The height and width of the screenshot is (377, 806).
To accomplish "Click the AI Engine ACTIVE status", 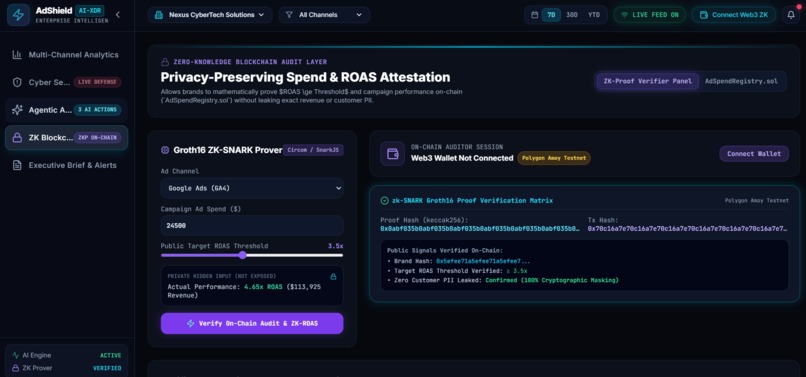I will [x=111, y=355].
